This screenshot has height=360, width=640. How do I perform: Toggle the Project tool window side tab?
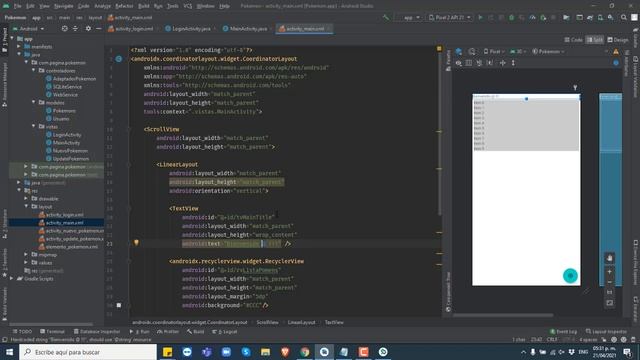(4, 40)
